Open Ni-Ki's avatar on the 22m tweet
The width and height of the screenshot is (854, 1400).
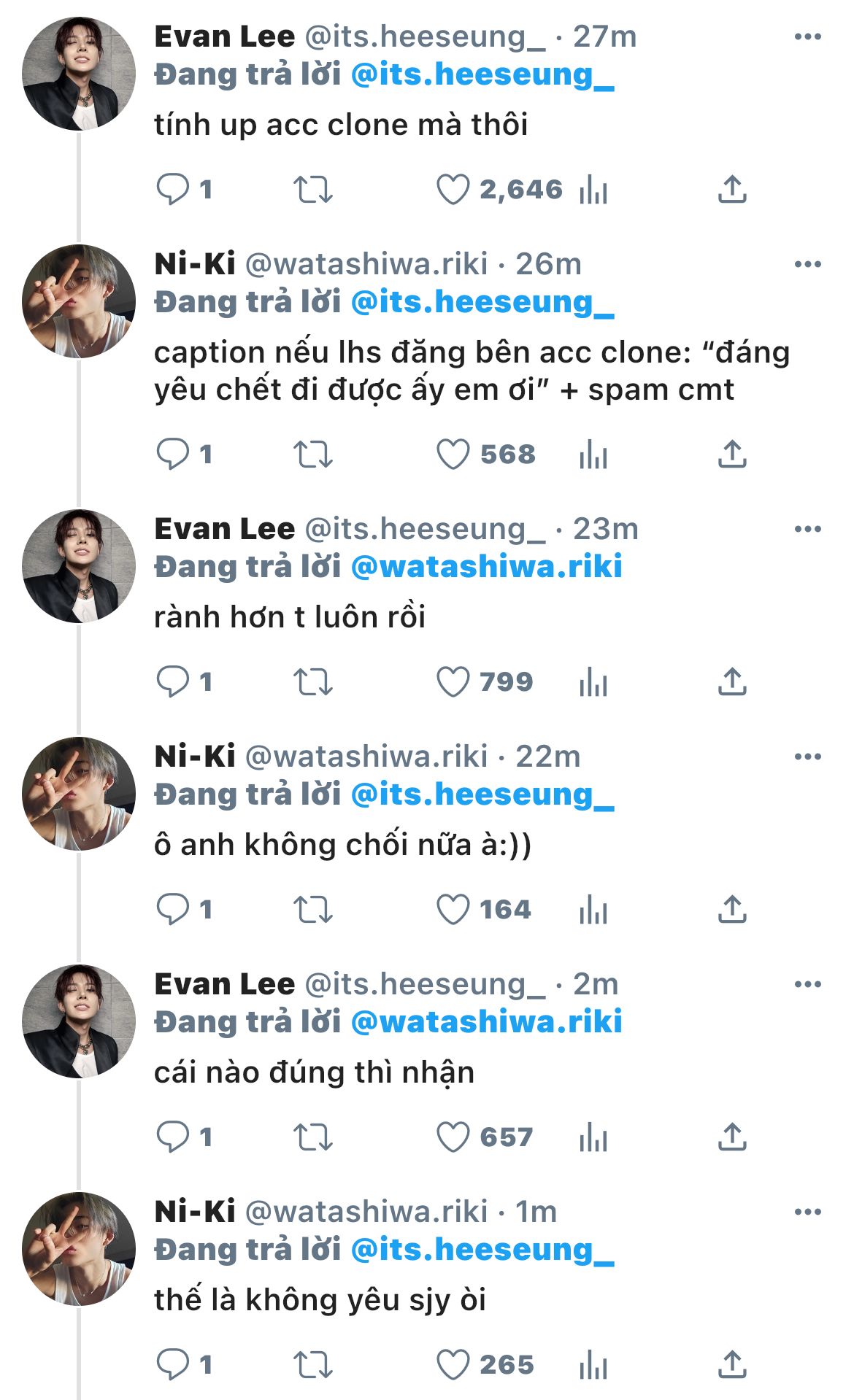coord(79,794)
